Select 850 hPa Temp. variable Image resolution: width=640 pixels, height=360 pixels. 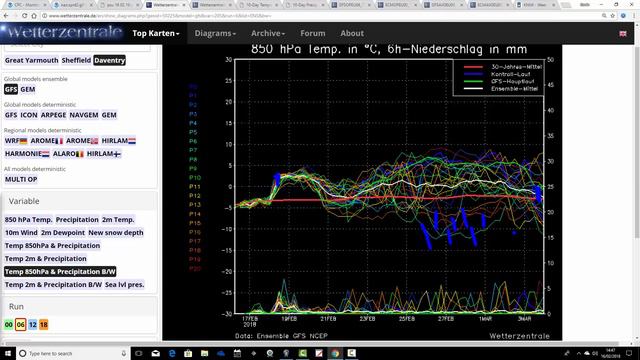[x=29, y=220]
